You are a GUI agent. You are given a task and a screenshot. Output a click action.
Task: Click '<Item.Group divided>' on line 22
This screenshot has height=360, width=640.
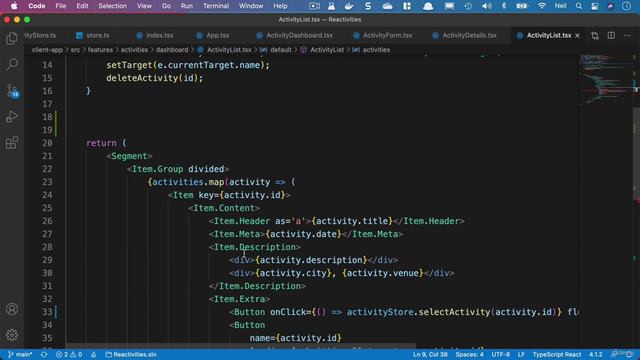[178, 169]
